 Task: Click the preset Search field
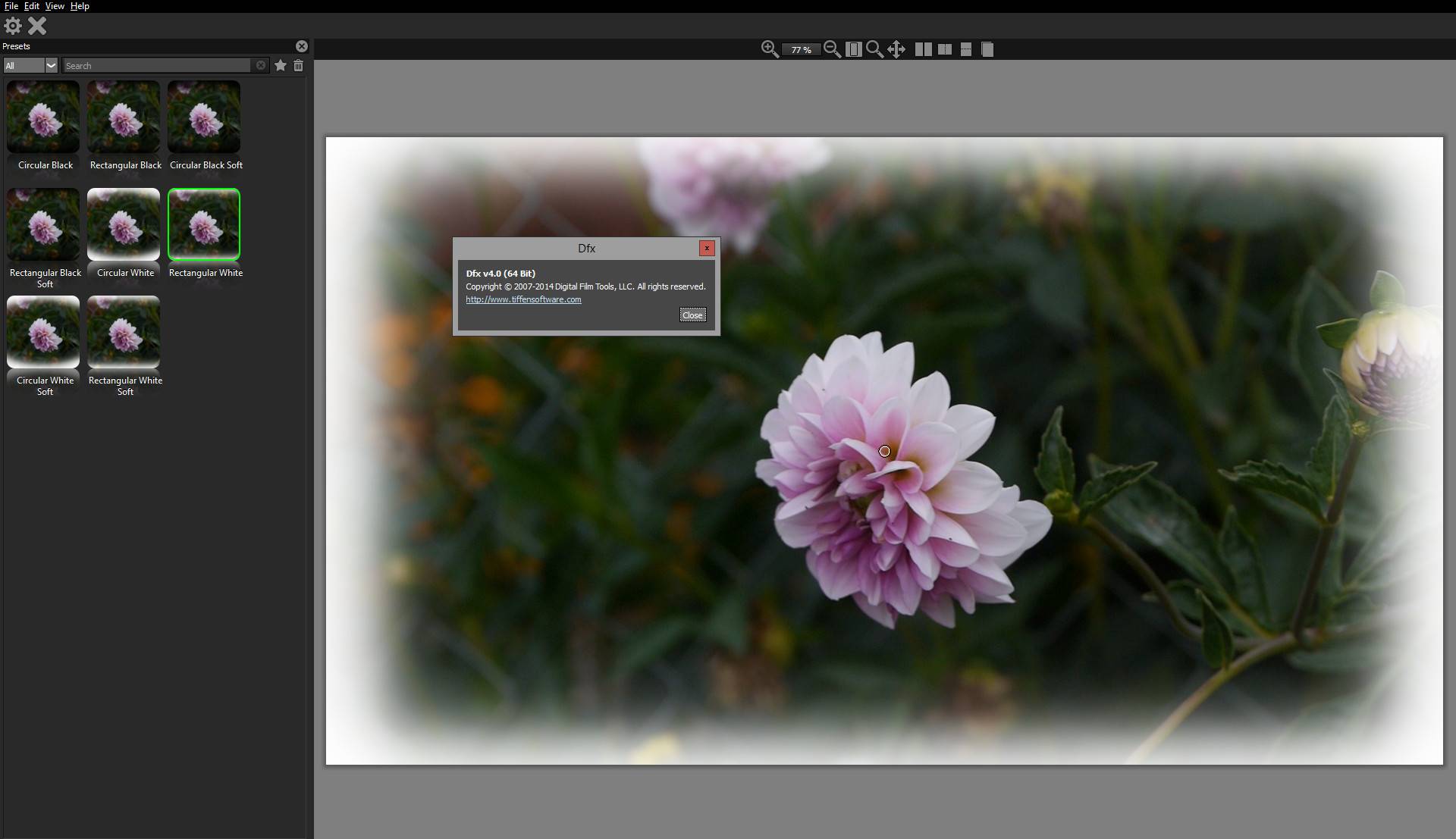point(158,66)
